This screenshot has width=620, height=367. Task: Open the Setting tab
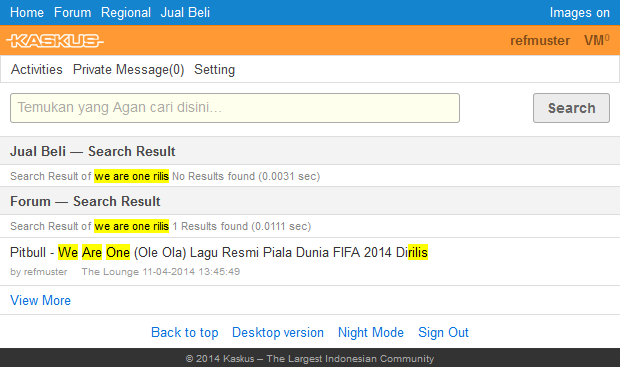[214, 70]
